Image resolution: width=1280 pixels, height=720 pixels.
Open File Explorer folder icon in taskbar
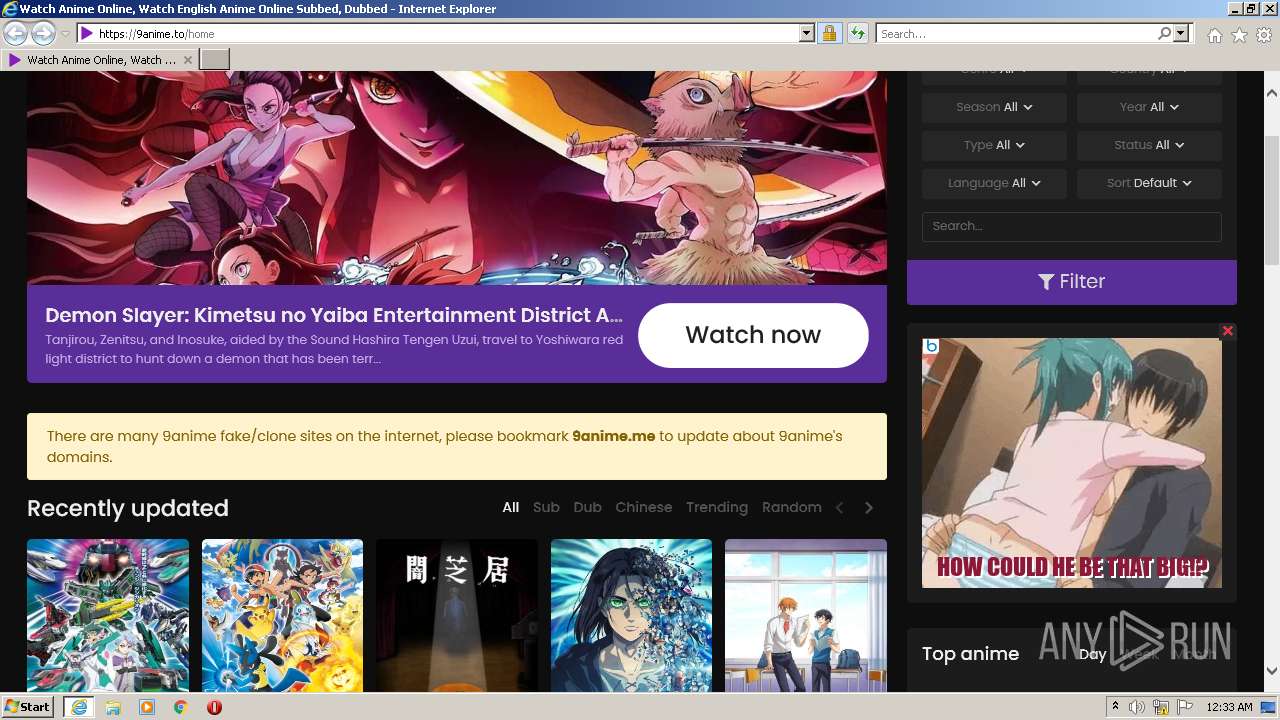click(x=113, y=707)
